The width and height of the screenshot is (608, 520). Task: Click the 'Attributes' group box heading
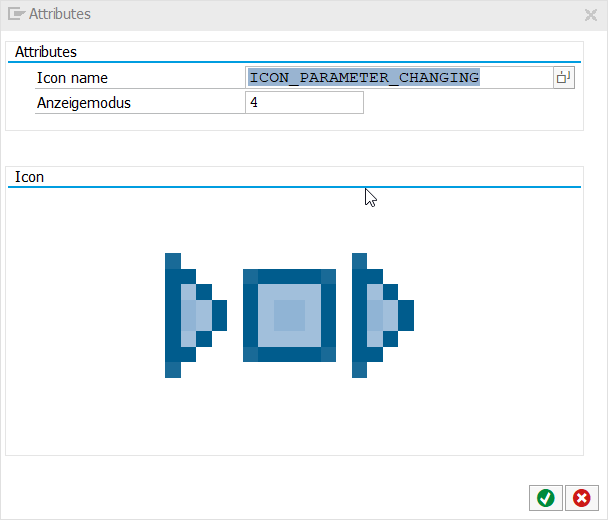(x=46, y=52)
